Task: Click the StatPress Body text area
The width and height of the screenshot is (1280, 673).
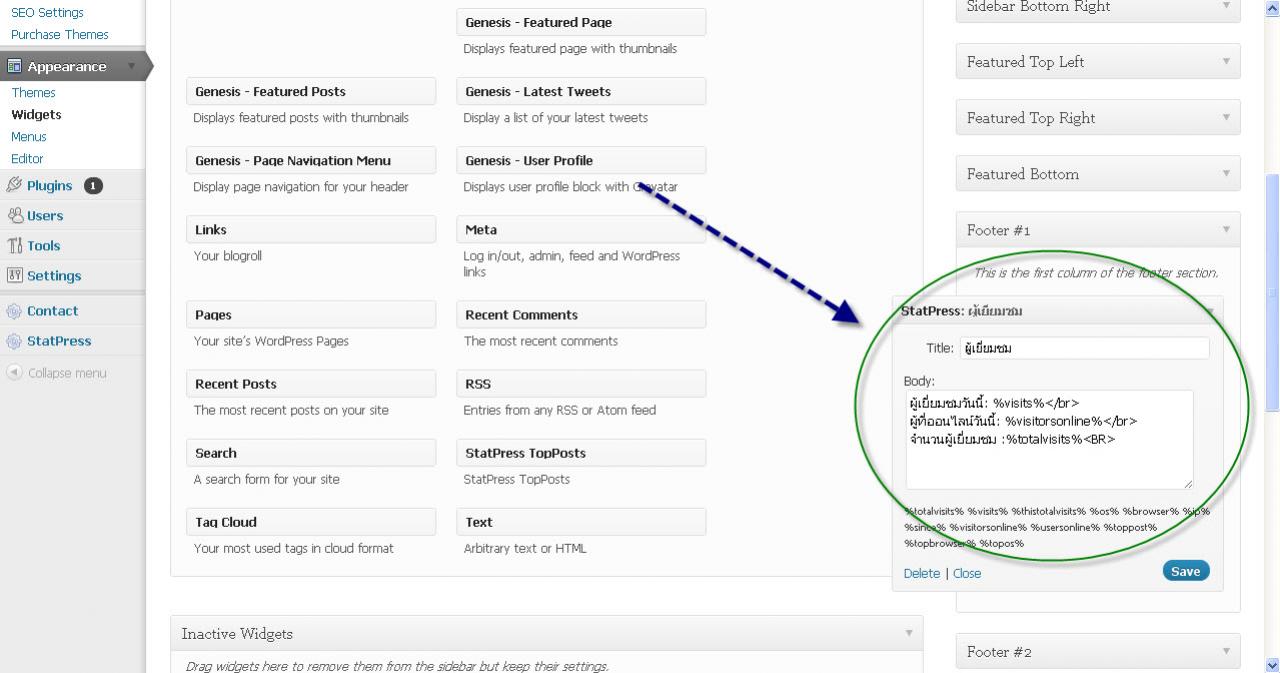Action: (x=1050, y=440)
